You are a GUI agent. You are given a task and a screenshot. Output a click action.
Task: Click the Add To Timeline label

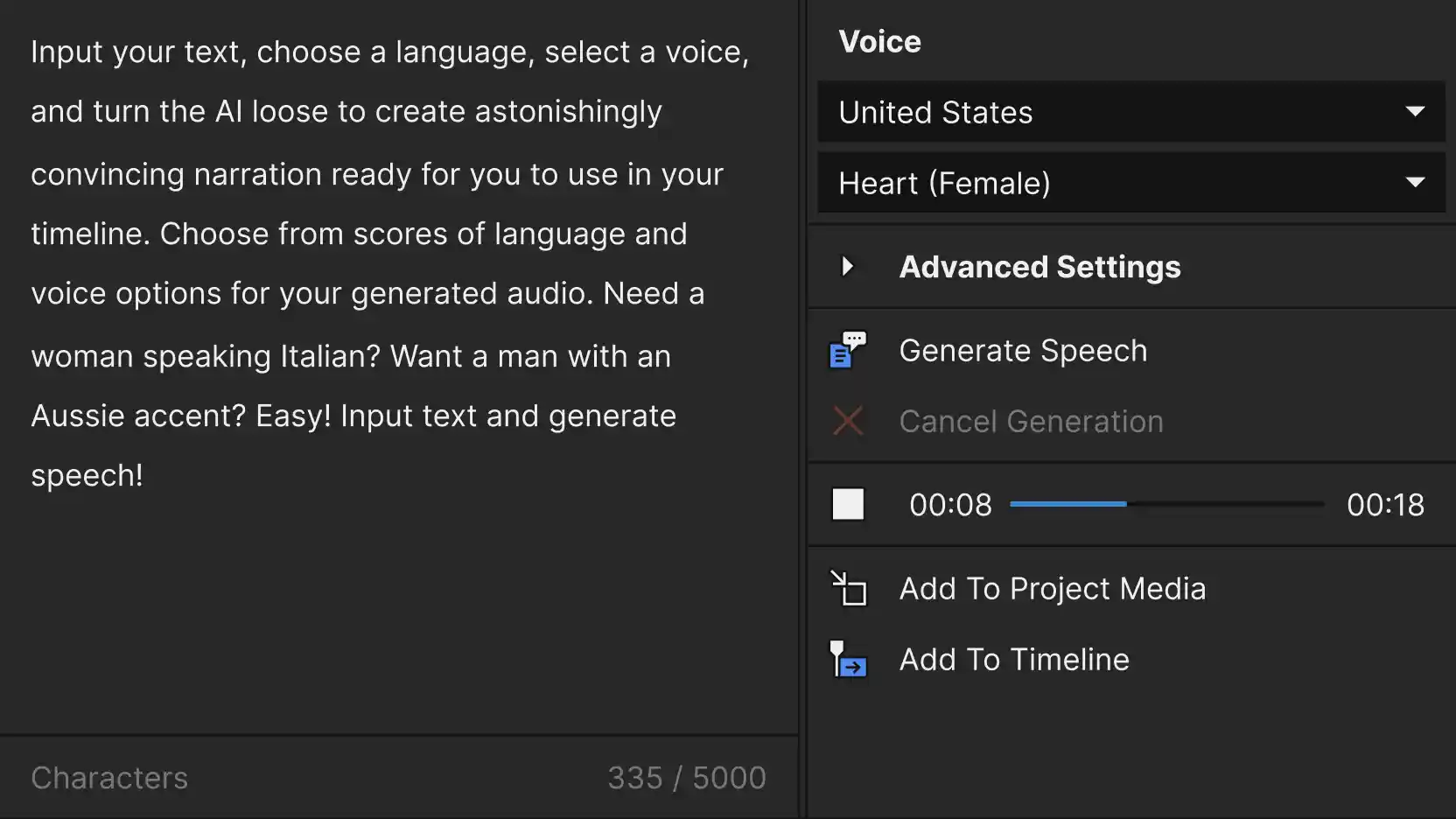[x=1014, y=660]
